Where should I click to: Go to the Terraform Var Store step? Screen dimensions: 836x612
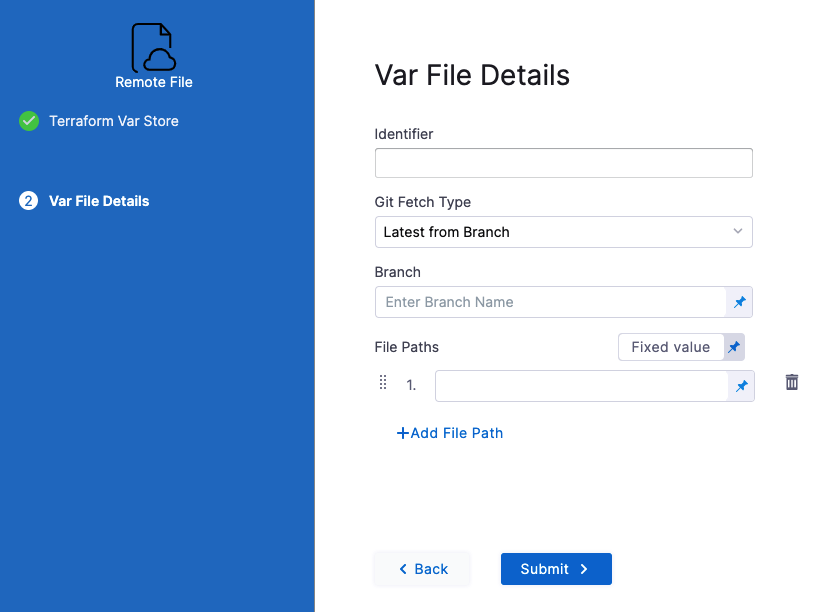point(113,121)
